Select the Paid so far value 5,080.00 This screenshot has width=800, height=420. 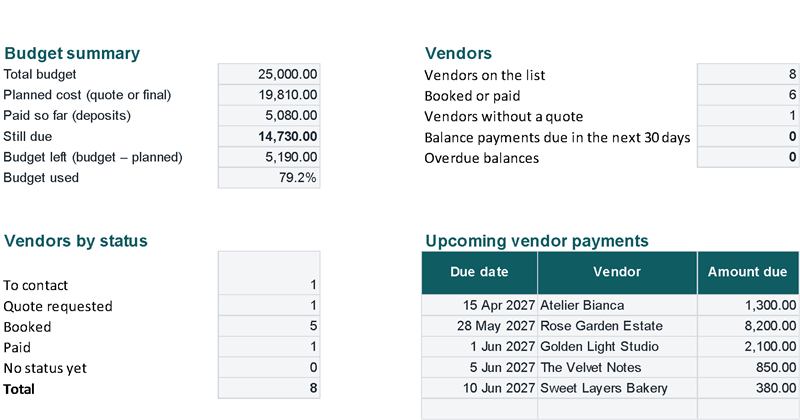[x=269, y=116]
